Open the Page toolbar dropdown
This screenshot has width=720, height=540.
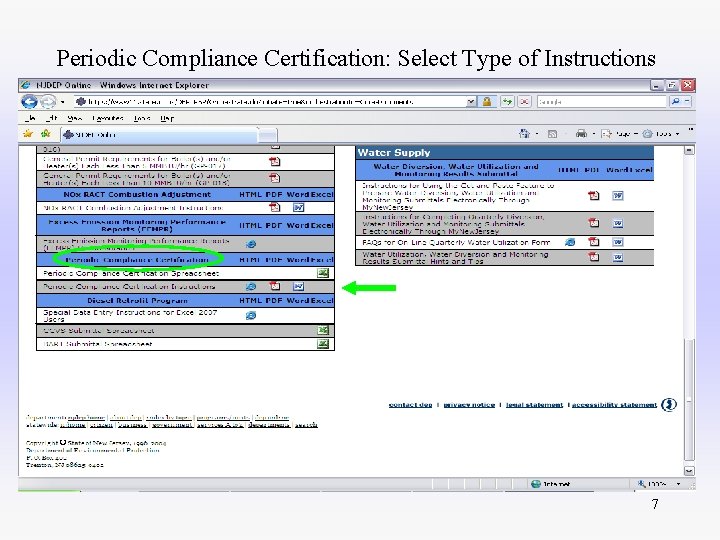tap(620, 134)
